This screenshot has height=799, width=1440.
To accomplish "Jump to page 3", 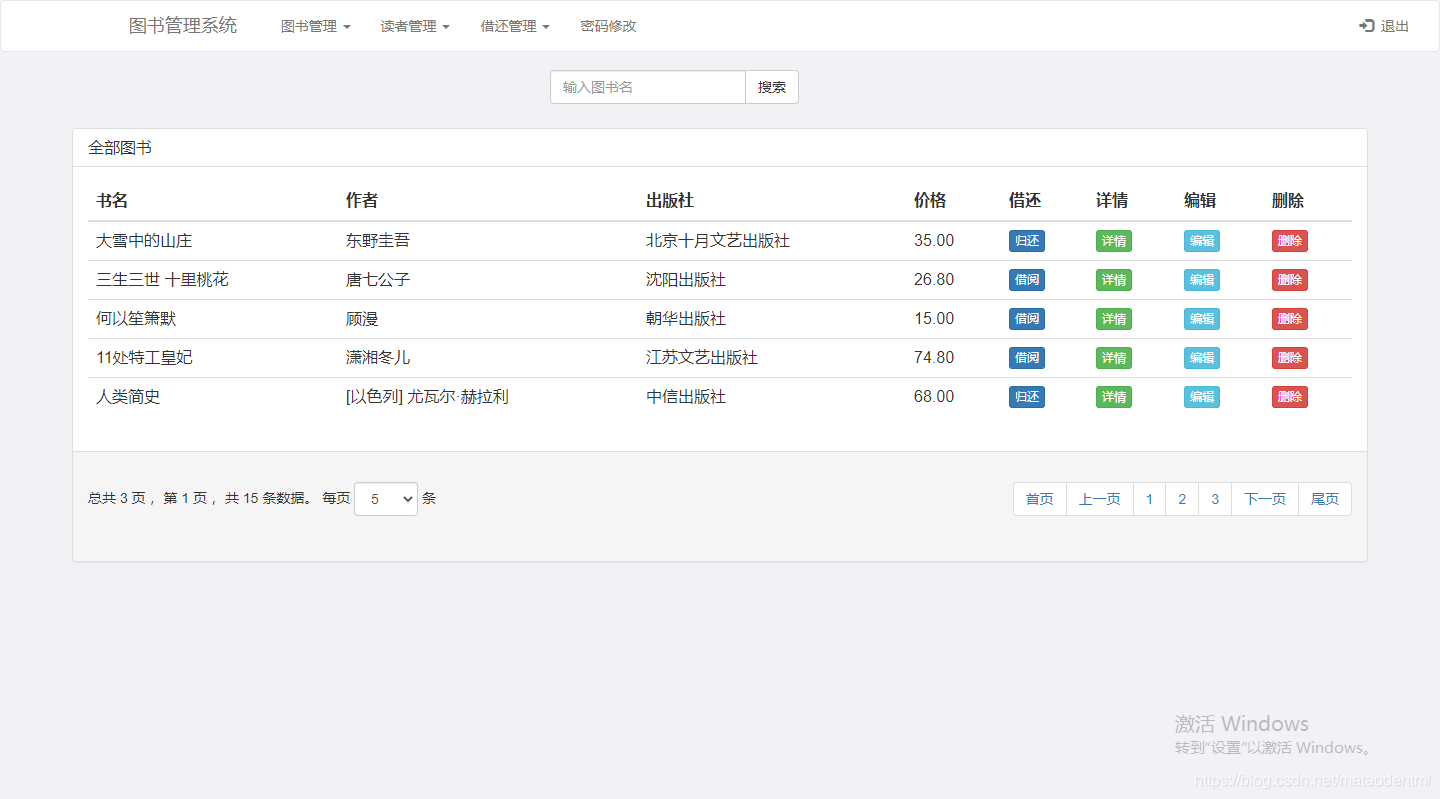I will pos(1215,499).
